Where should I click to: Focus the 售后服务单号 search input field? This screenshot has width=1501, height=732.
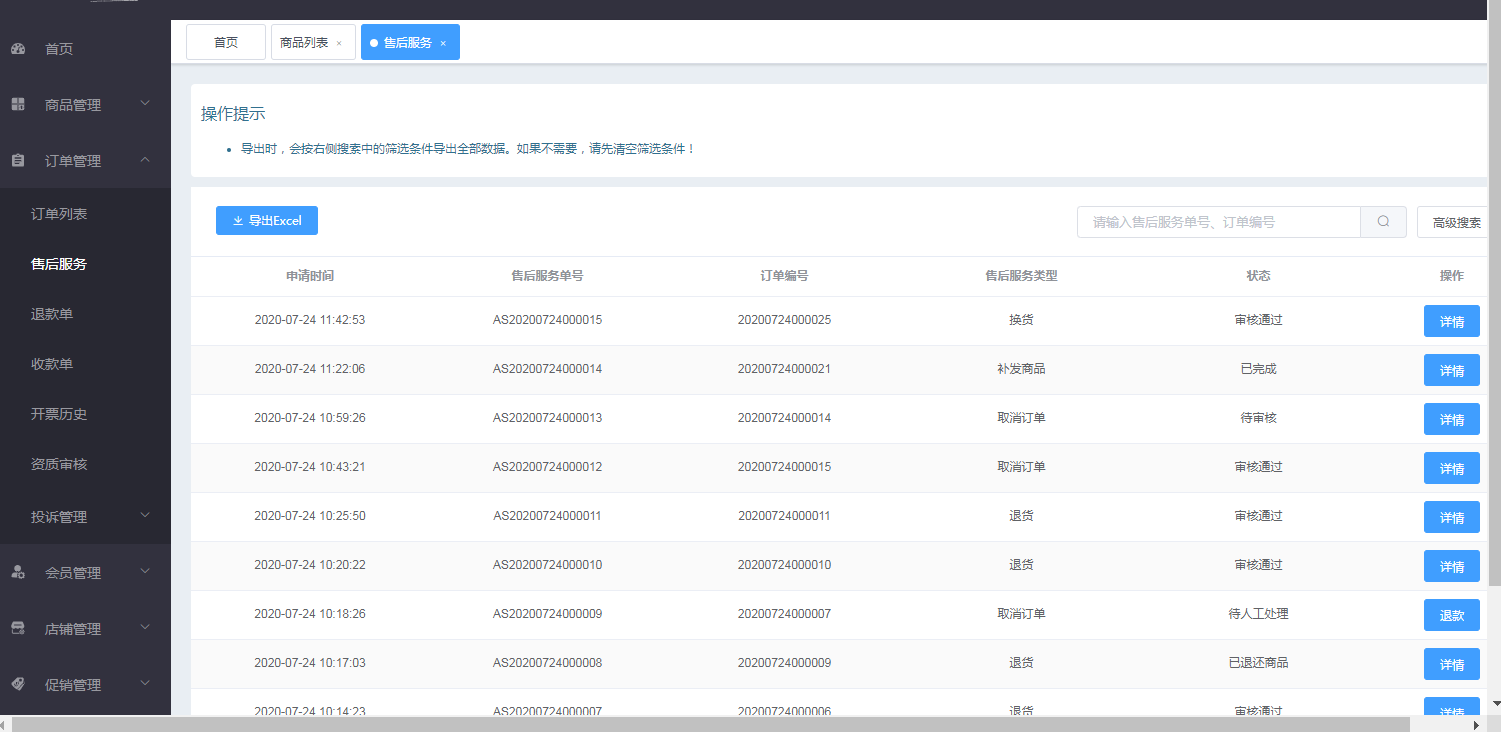point(1218,222)
